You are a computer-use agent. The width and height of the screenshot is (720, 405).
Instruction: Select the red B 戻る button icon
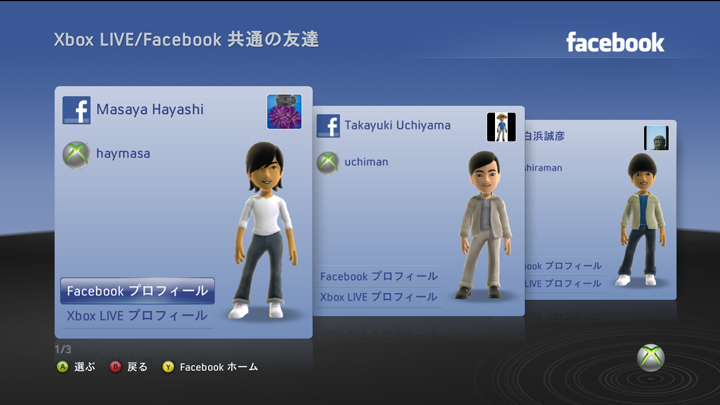[115, 367]
